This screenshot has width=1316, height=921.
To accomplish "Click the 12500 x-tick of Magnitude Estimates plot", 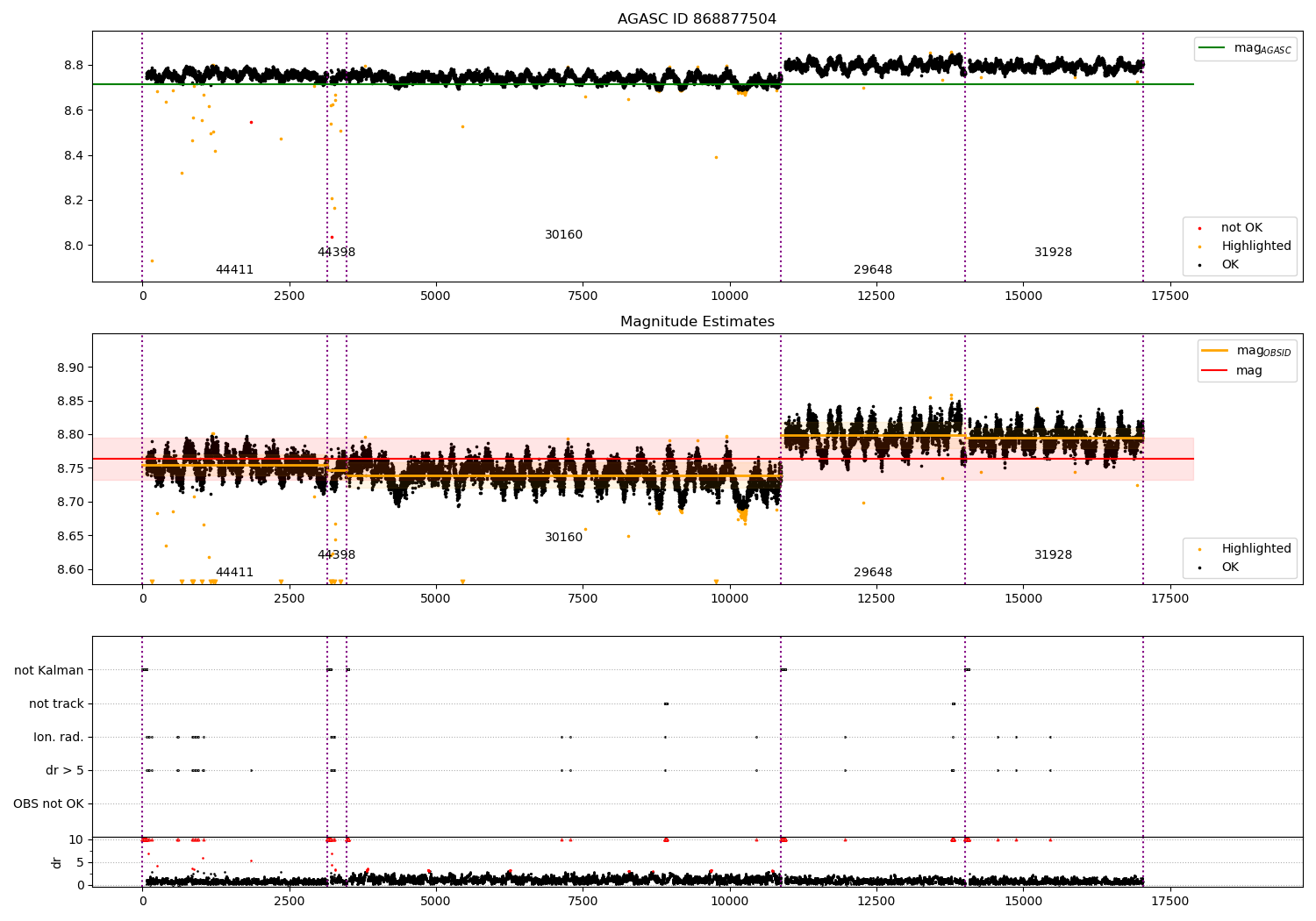I will click(x=876, y=598).
